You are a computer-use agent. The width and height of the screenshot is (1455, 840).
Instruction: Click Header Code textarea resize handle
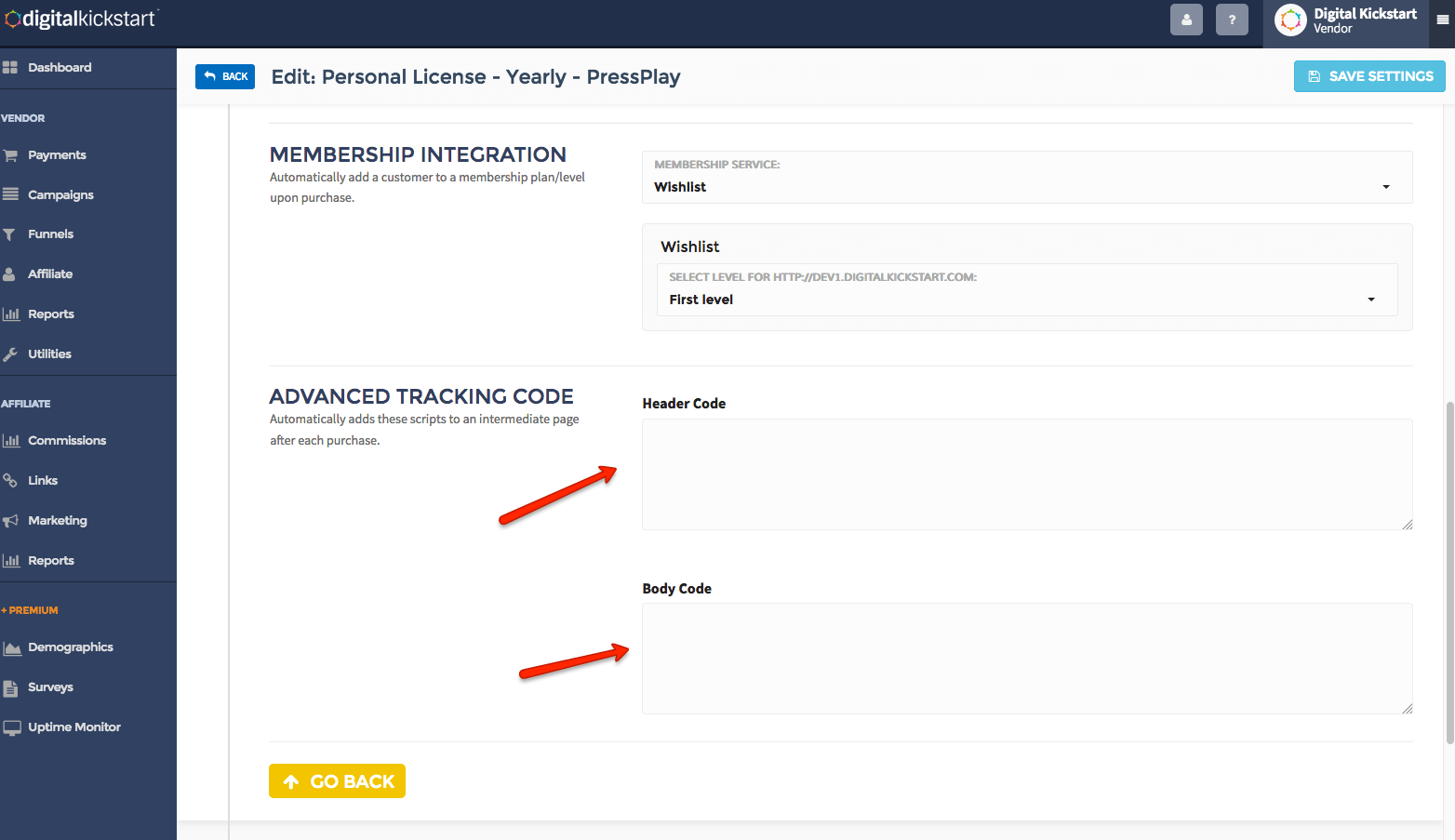[1408, 525]
